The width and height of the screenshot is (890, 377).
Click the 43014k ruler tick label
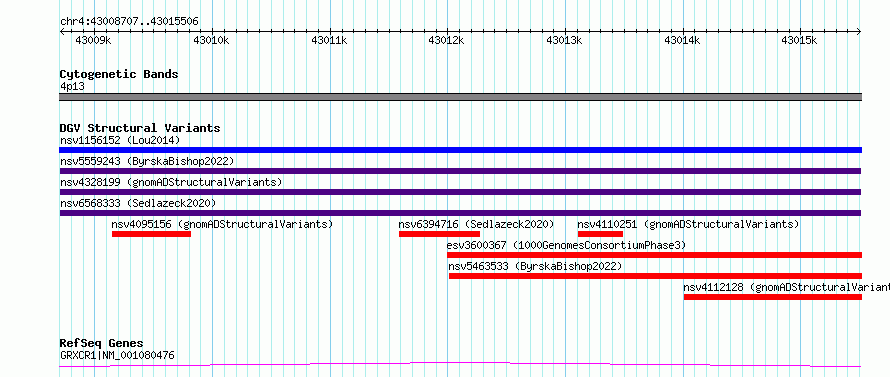click(x=682, y=40)
